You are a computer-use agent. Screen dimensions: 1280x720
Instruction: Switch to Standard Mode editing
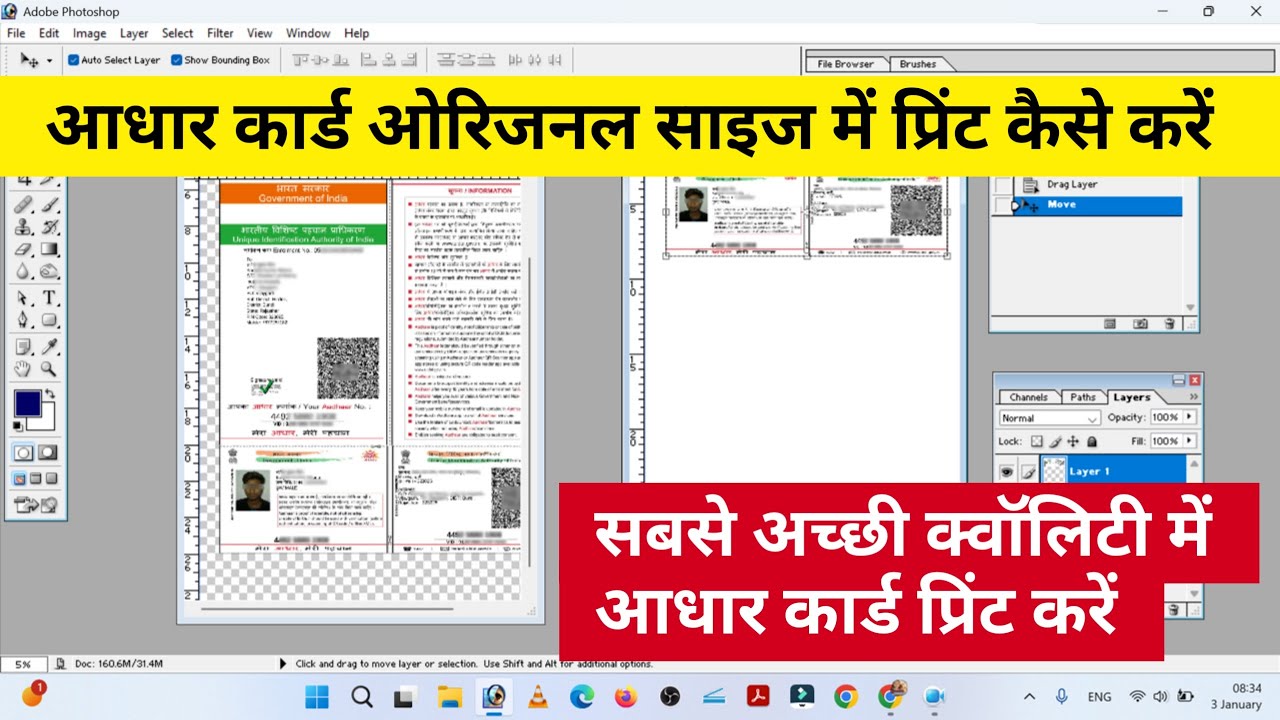[23, 451]
